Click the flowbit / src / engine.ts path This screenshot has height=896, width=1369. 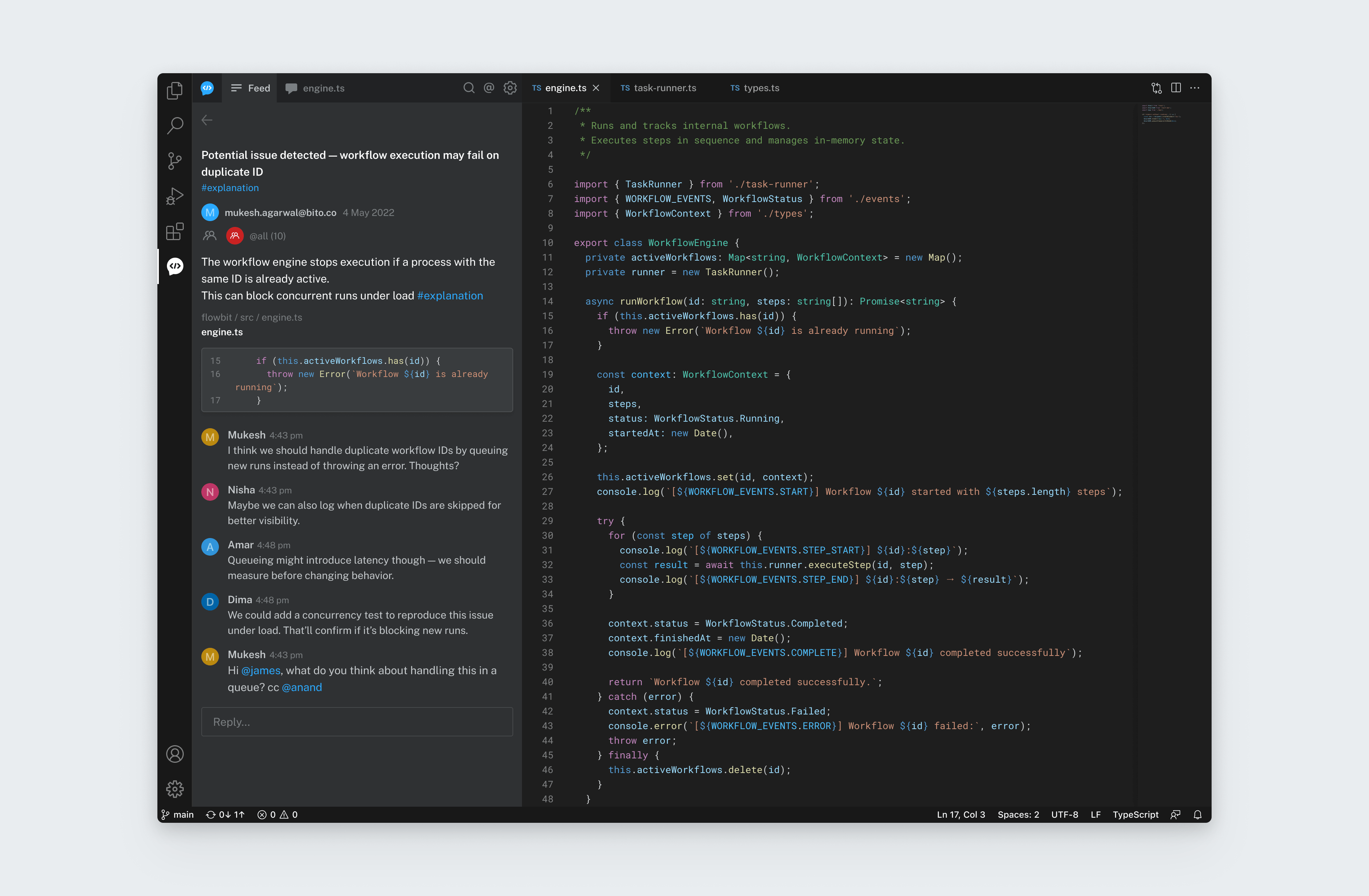(x=251, y=317)
